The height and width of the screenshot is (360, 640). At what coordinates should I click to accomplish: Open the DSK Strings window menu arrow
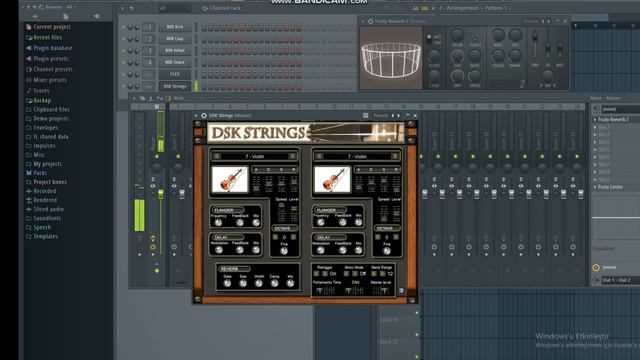click(x=196, y=116)
